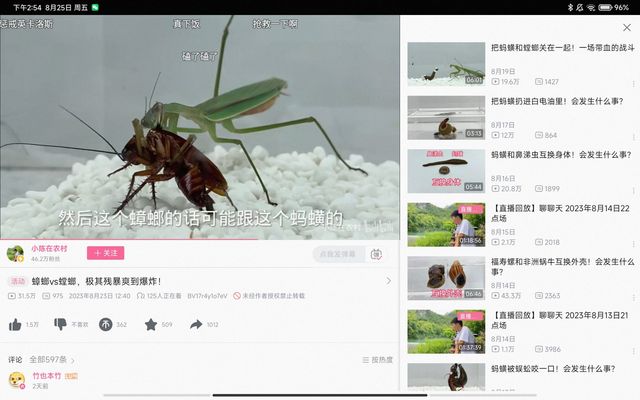Open thumbnail of 蚂蟥被蜈蚣咬一口 video
The width and height of the screenshot is (640, 400).
pos(446,377)
